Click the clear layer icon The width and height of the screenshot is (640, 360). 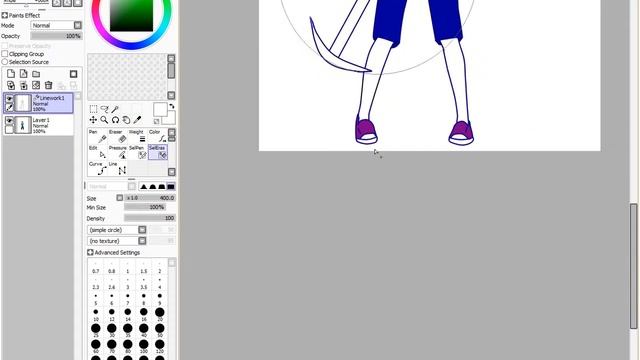click(36, 85)
